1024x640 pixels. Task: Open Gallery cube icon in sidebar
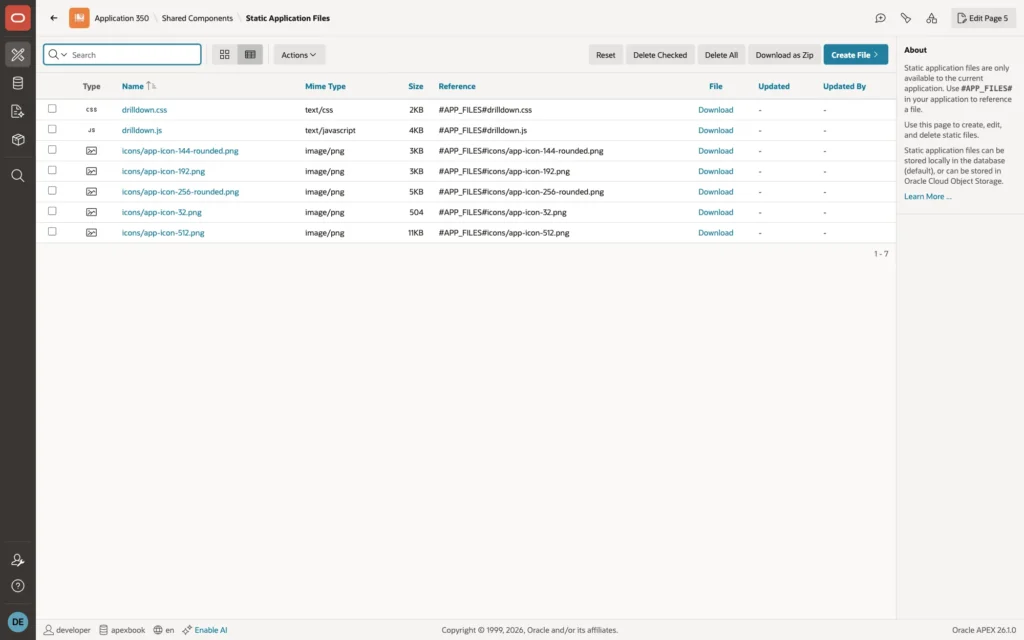18,139
